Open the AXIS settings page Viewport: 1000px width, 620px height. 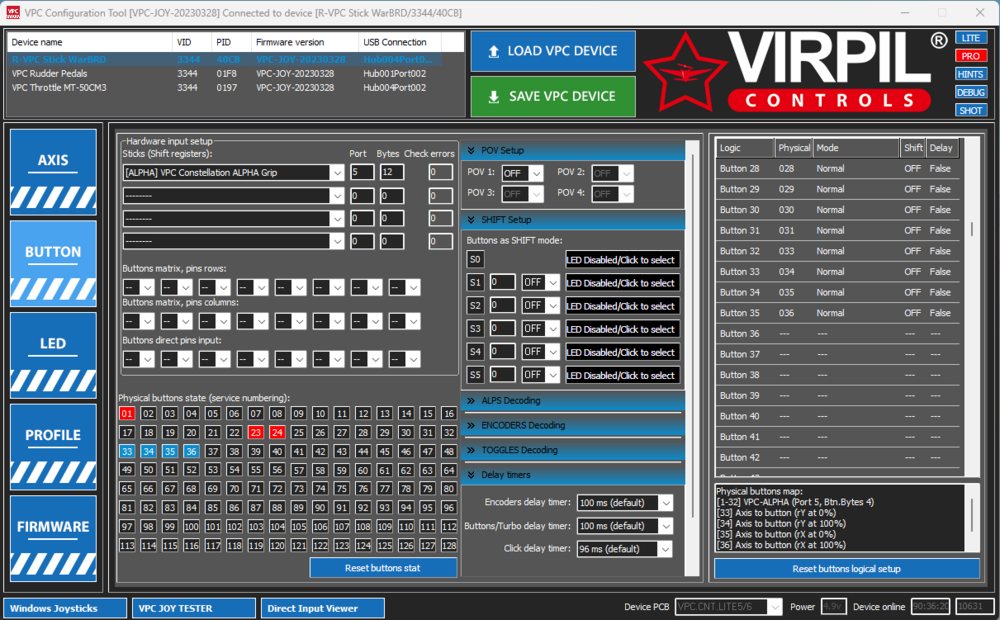(53, 172)
